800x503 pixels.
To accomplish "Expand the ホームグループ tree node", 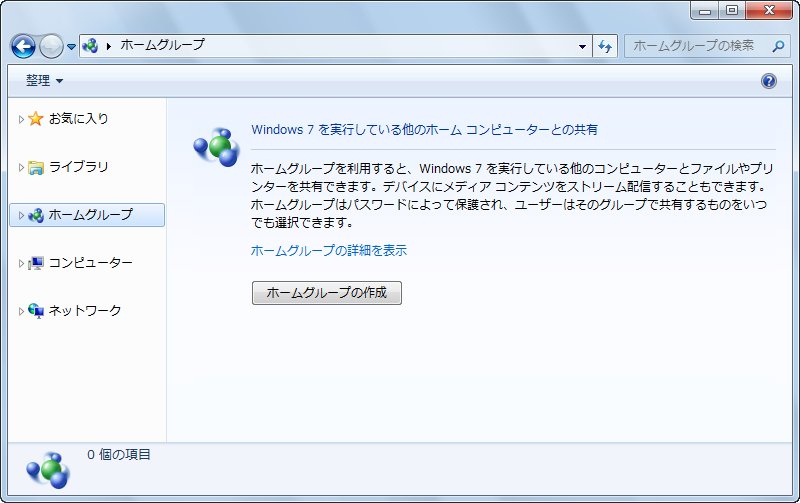I will tap(21, 215).
